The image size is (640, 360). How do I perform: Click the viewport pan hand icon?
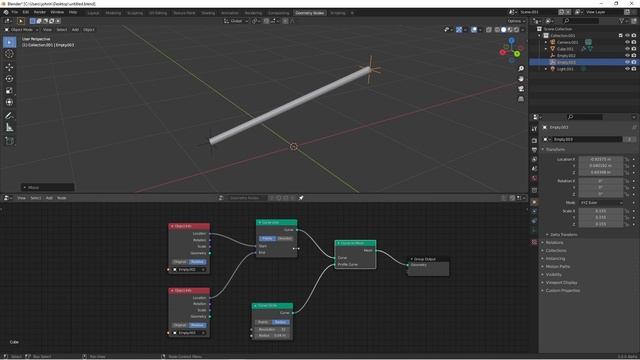521,79
